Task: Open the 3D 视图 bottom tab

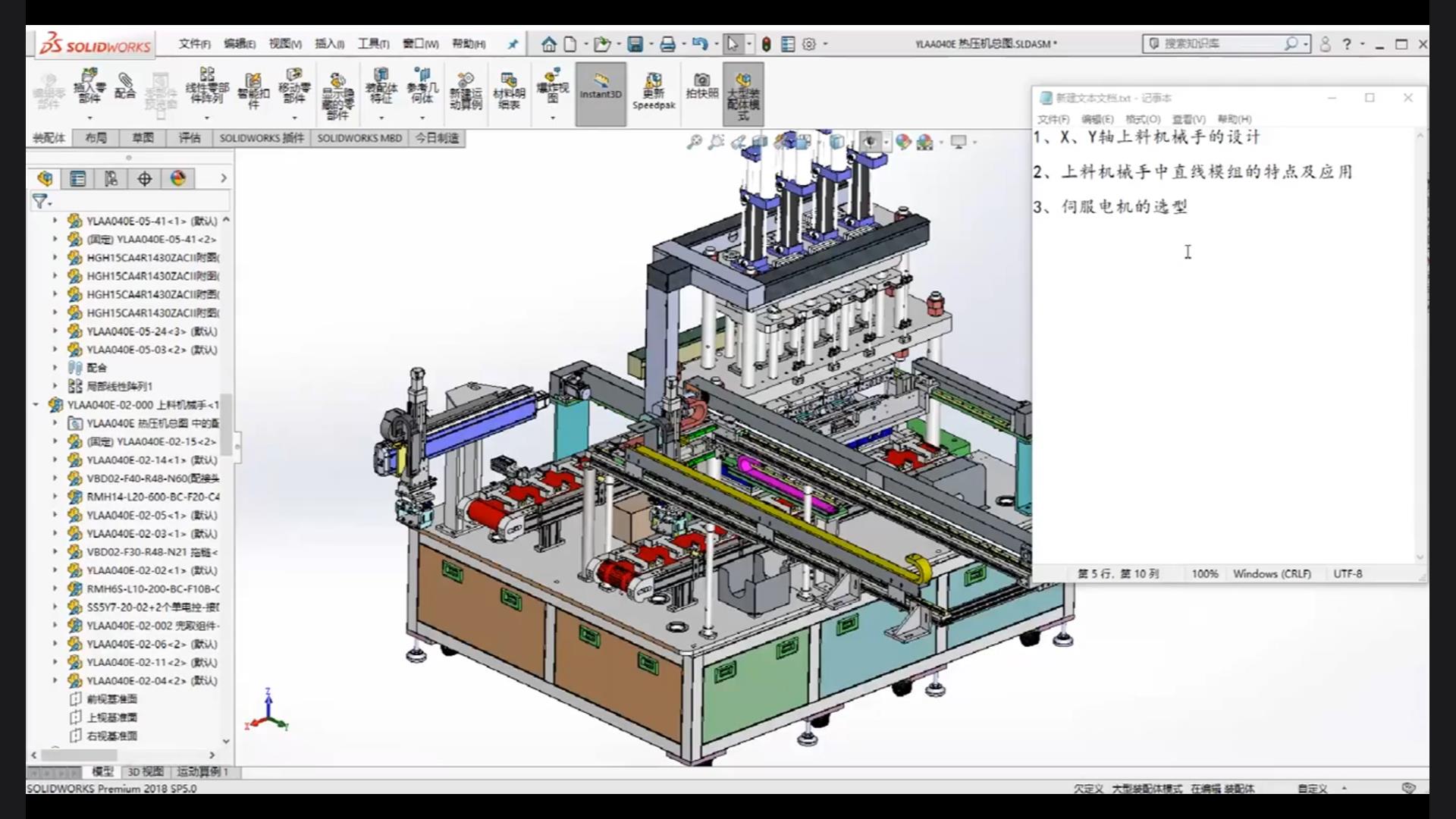Action: (146, 772)
